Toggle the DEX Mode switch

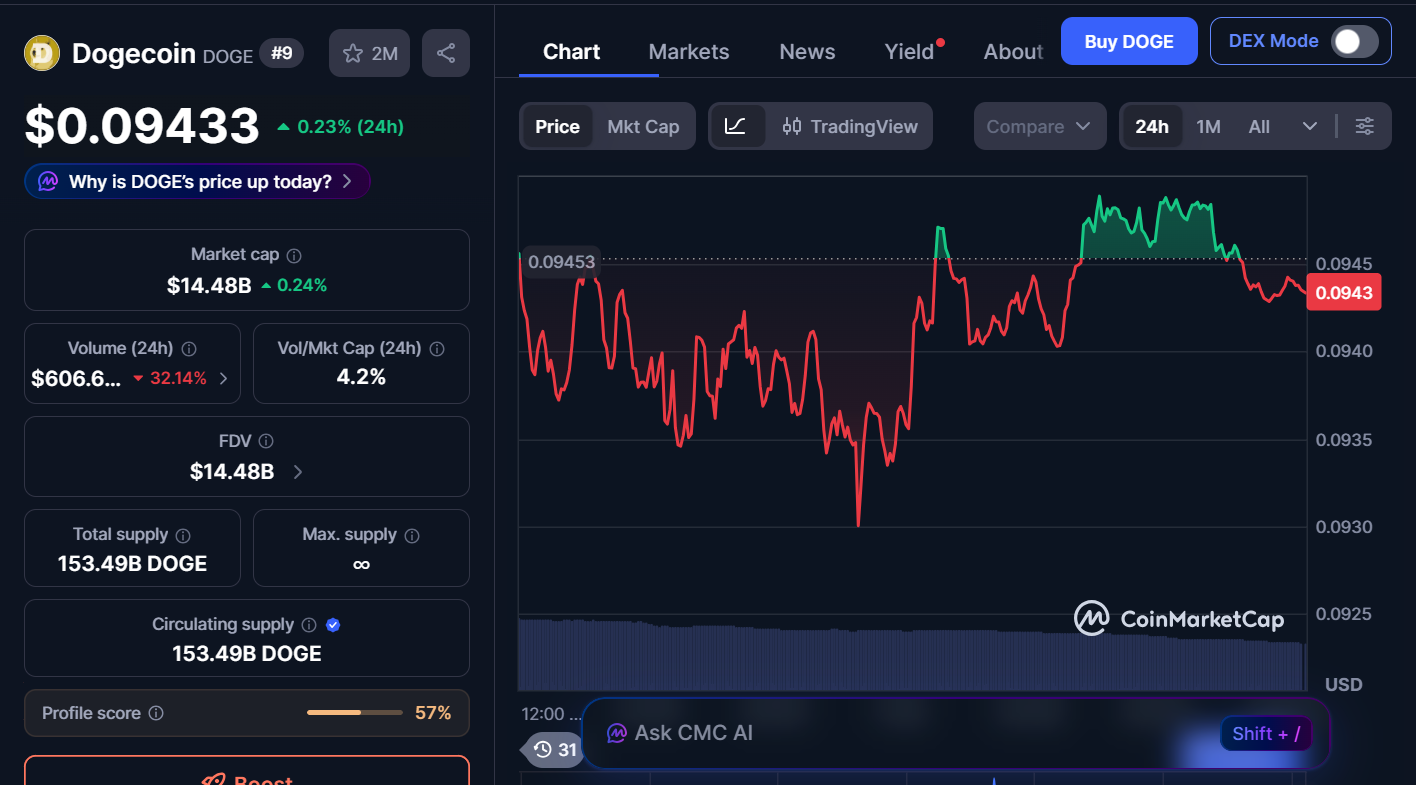pos(1354,41)
